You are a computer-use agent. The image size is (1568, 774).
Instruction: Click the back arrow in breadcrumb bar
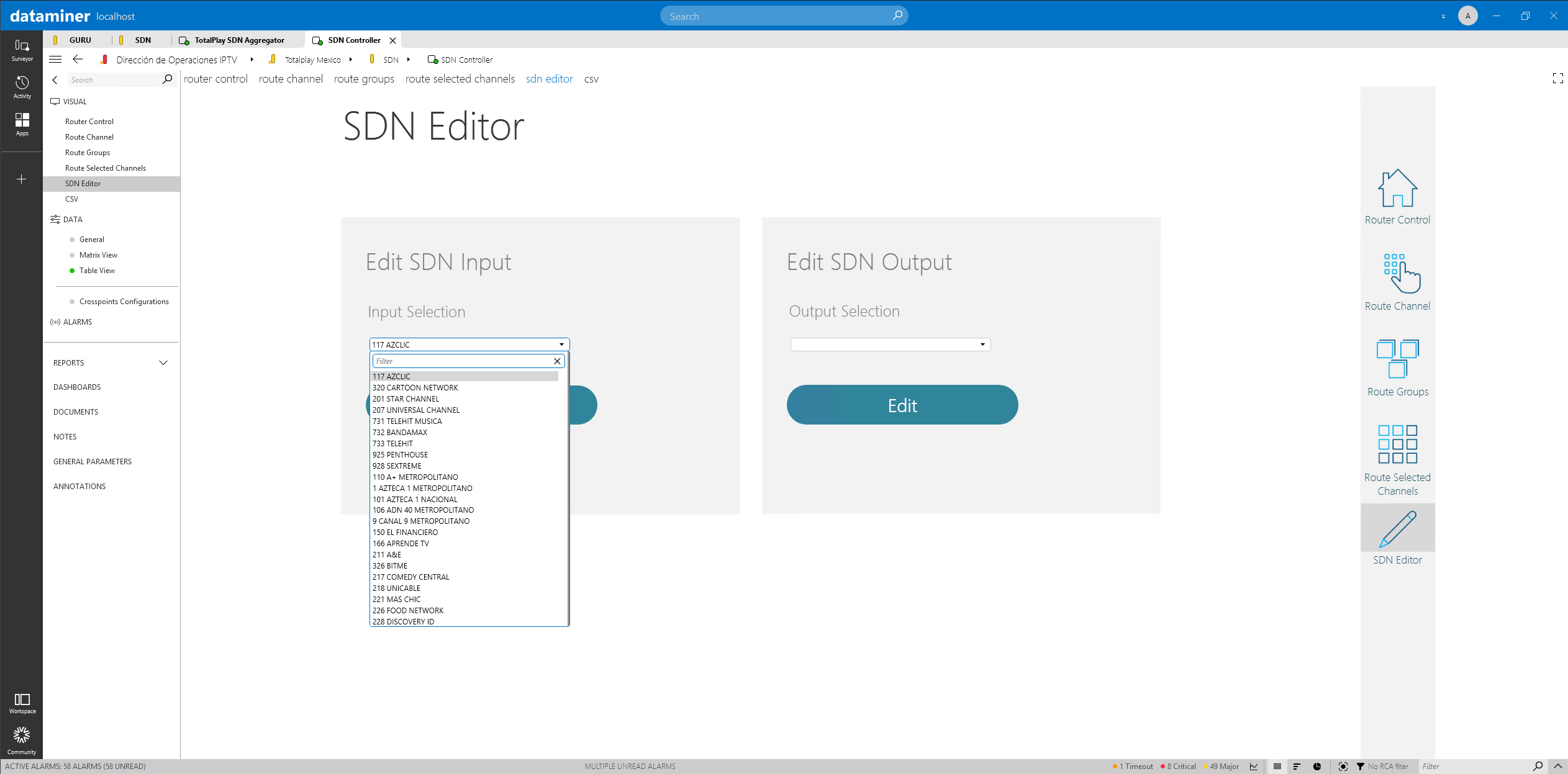(78, 60)
